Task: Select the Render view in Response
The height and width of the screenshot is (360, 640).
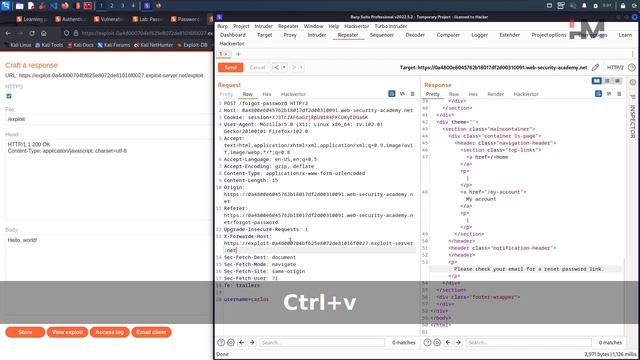Action: [x=496, y=94]
